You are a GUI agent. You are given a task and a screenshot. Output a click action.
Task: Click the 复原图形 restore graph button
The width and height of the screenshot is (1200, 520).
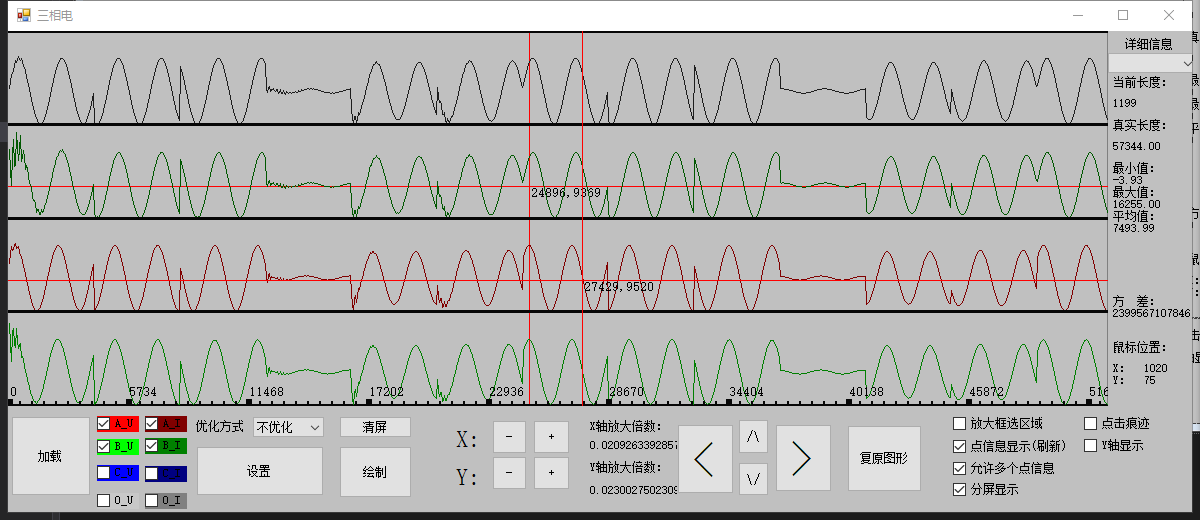coord(884,458)
